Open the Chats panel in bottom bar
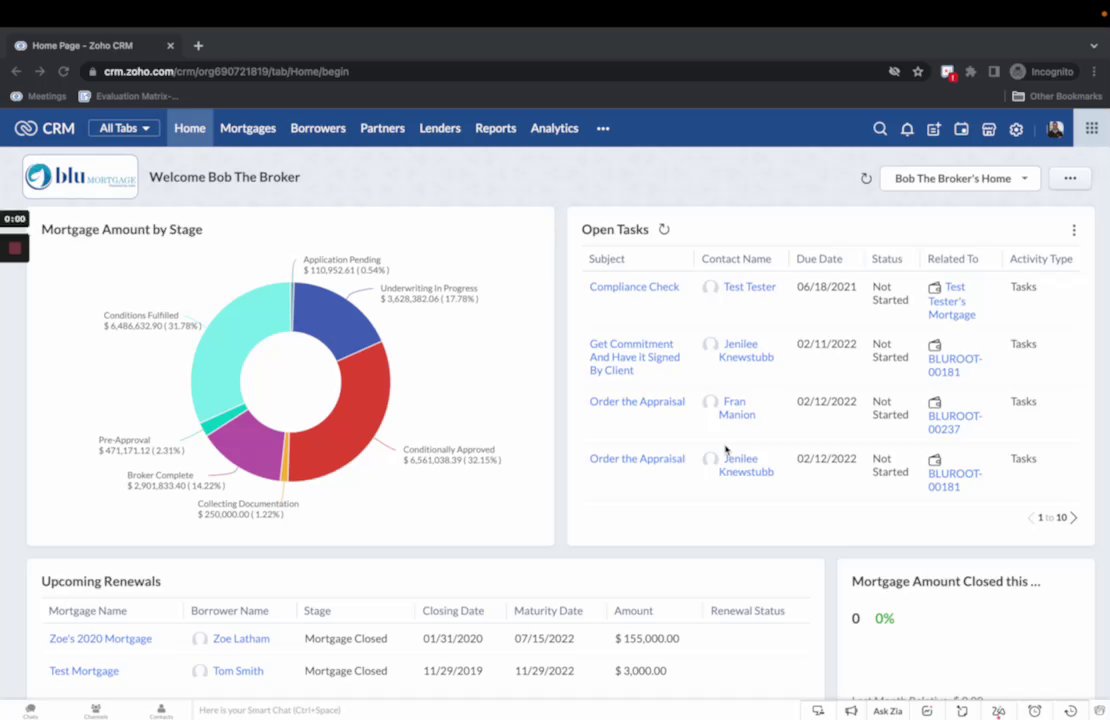The height and width of the screenshot is (720, 1110). click(30, 710)
